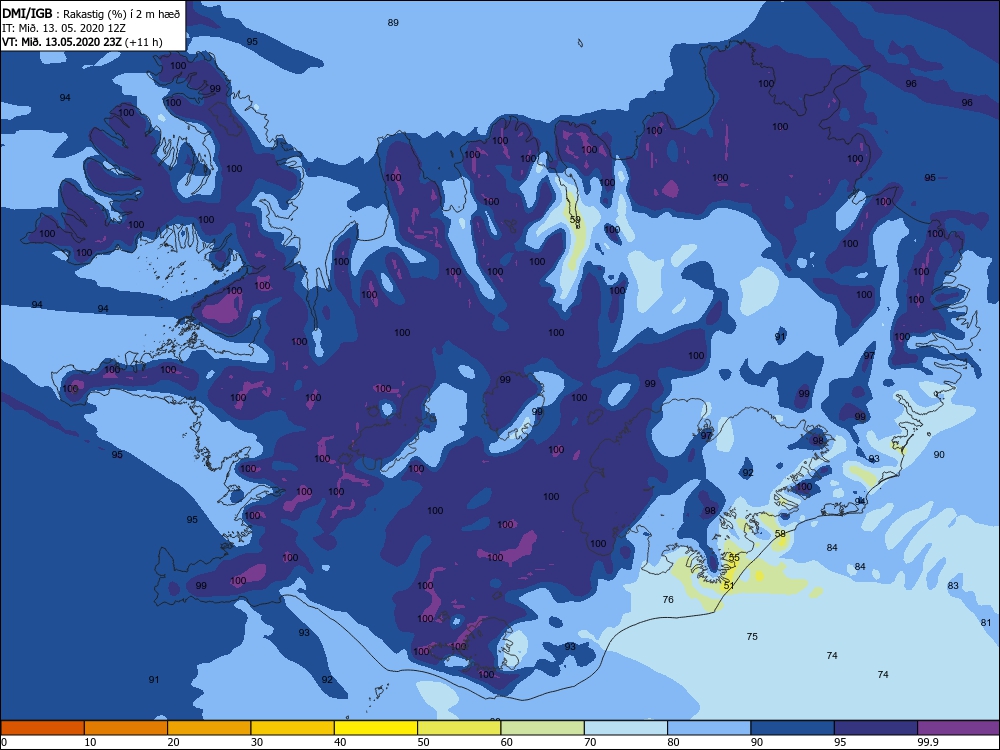The height and width of the screenshot is (750, 1000).
Task: Select the '58' humidity value
Action: click(780, 534)
